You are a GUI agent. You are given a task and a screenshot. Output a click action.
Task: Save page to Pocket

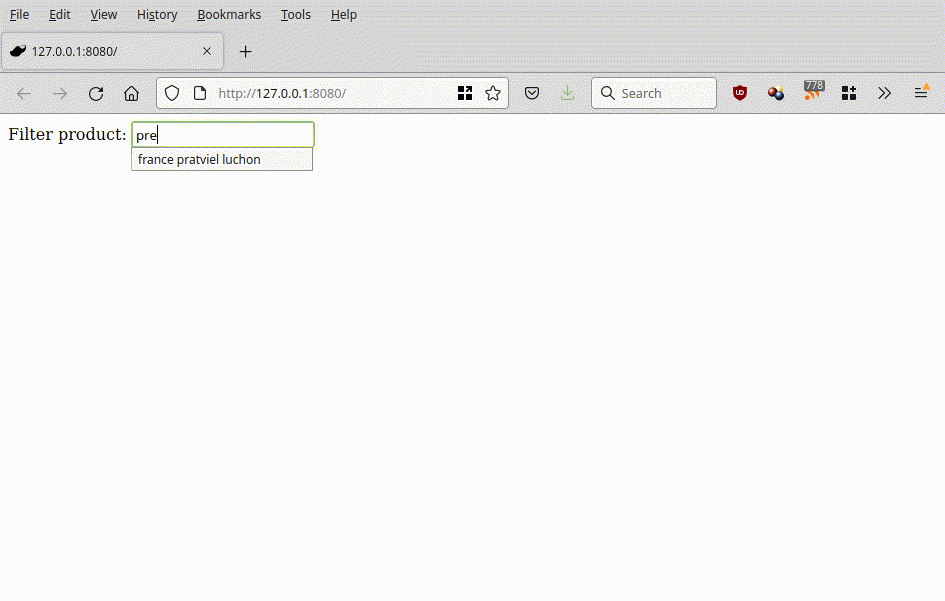pos(533,93)
